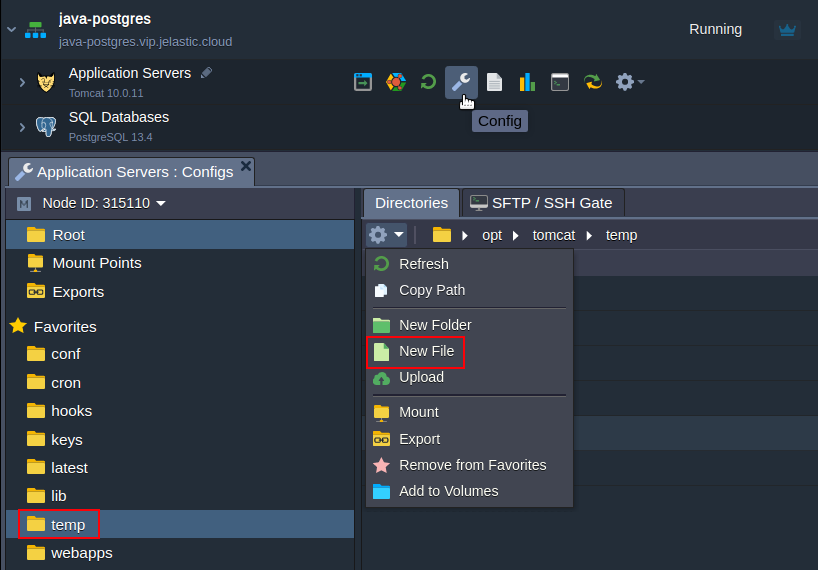Viewport: 818px width, 570px height.
Task: Select New File menu entry
Action: pos(470,351)
